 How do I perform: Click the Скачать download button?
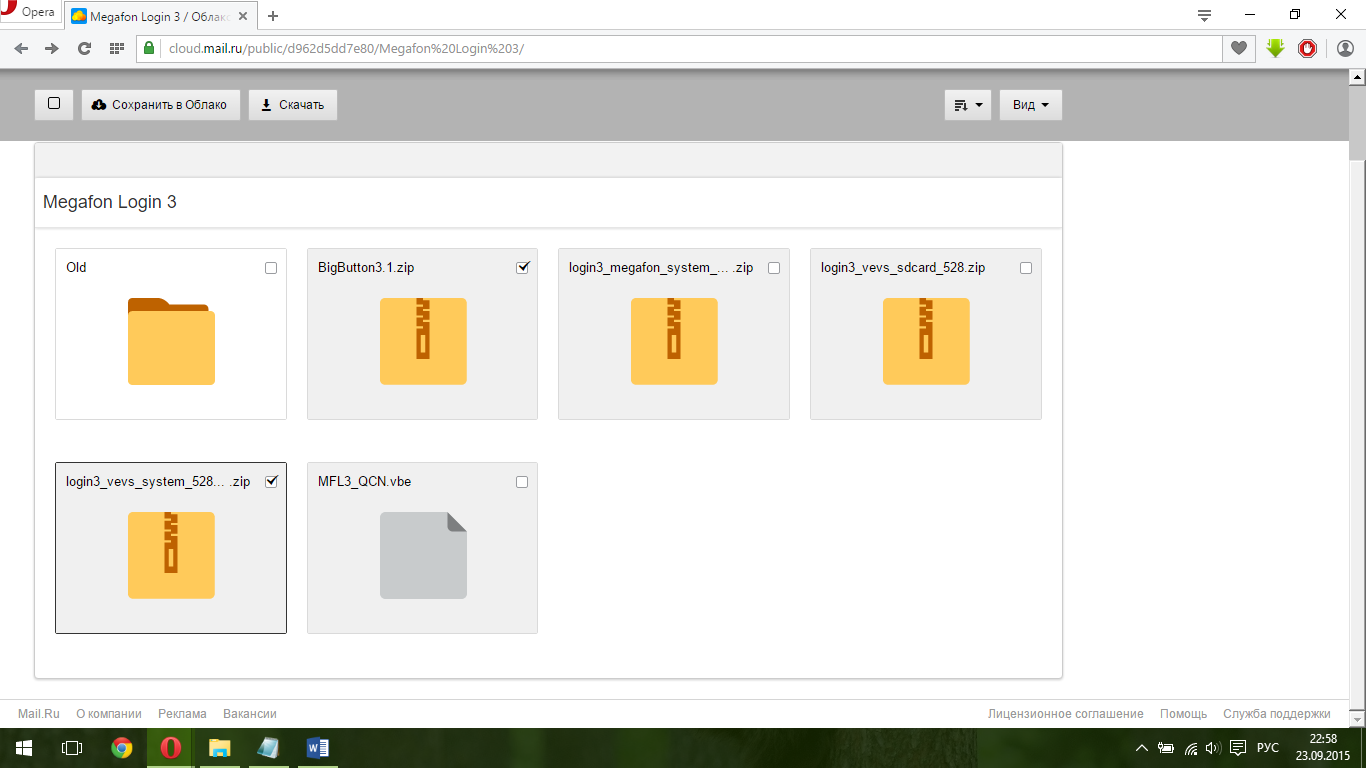point(293,105)
